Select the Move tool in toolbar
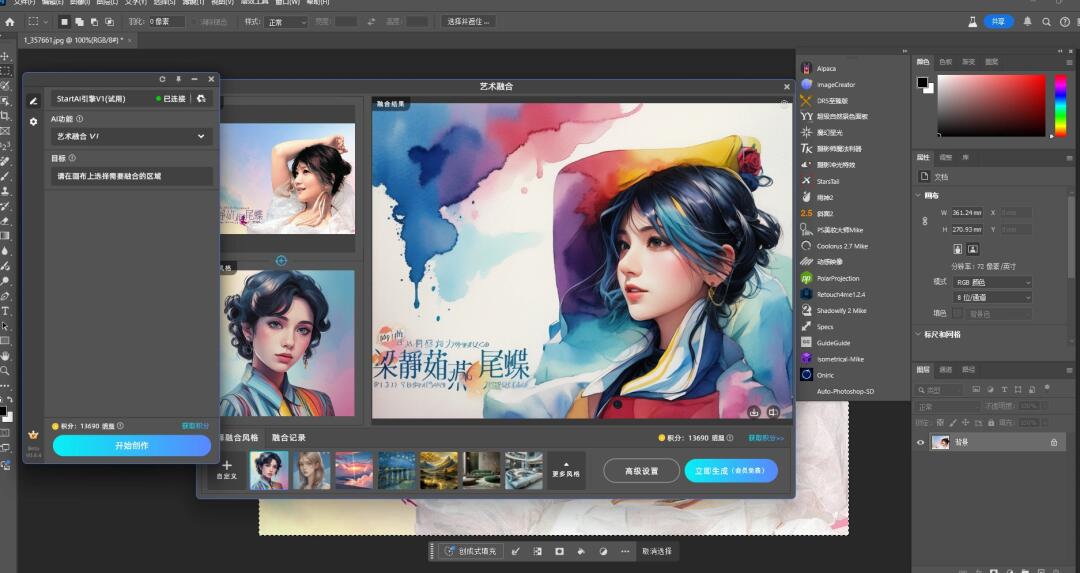Image resolution: width=1080 pixels, height=573 pixels. 6,56
